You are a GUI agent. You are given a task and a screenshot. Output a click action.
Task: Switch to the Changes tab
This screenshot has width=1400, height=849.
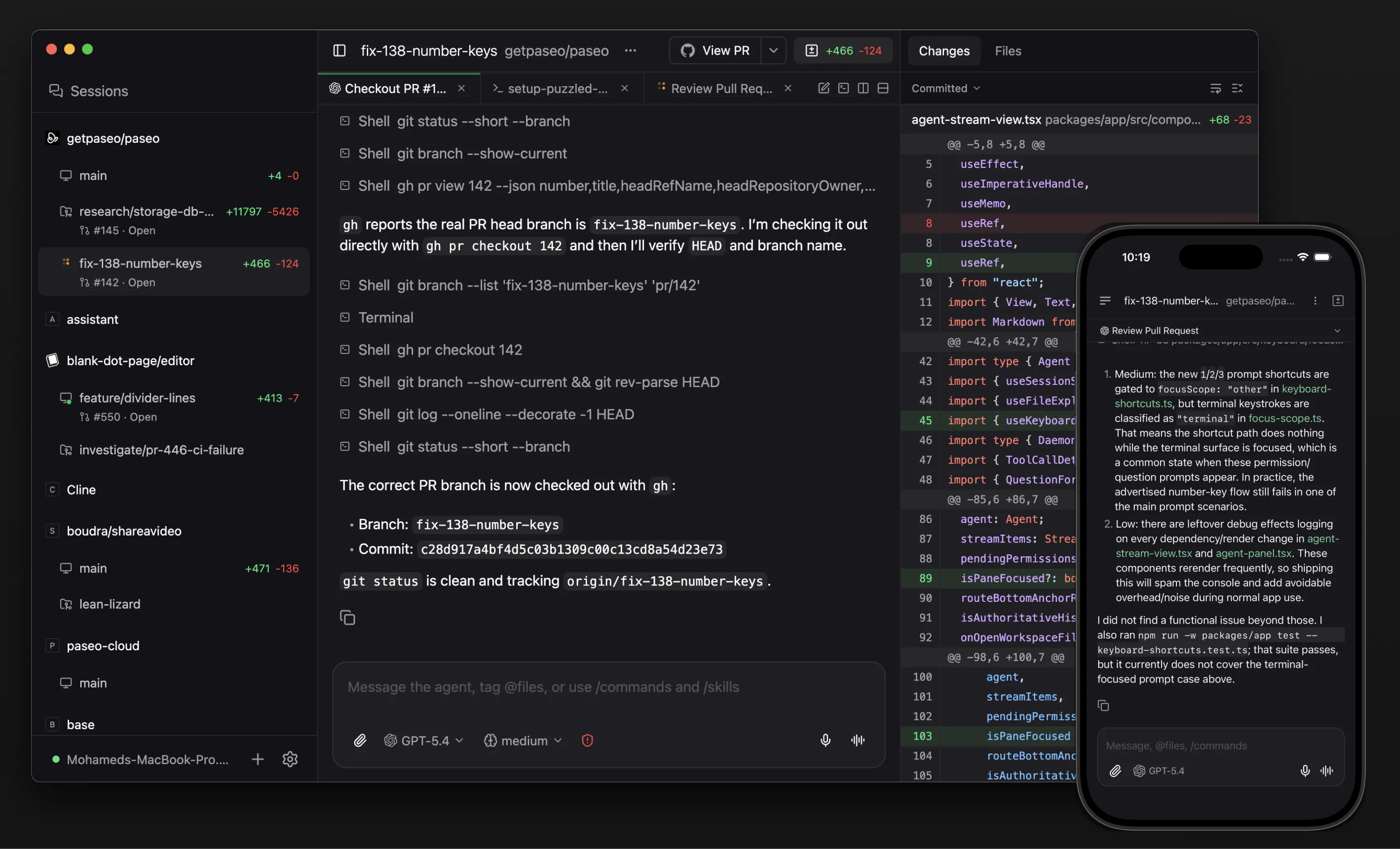[x=944, y=50]
